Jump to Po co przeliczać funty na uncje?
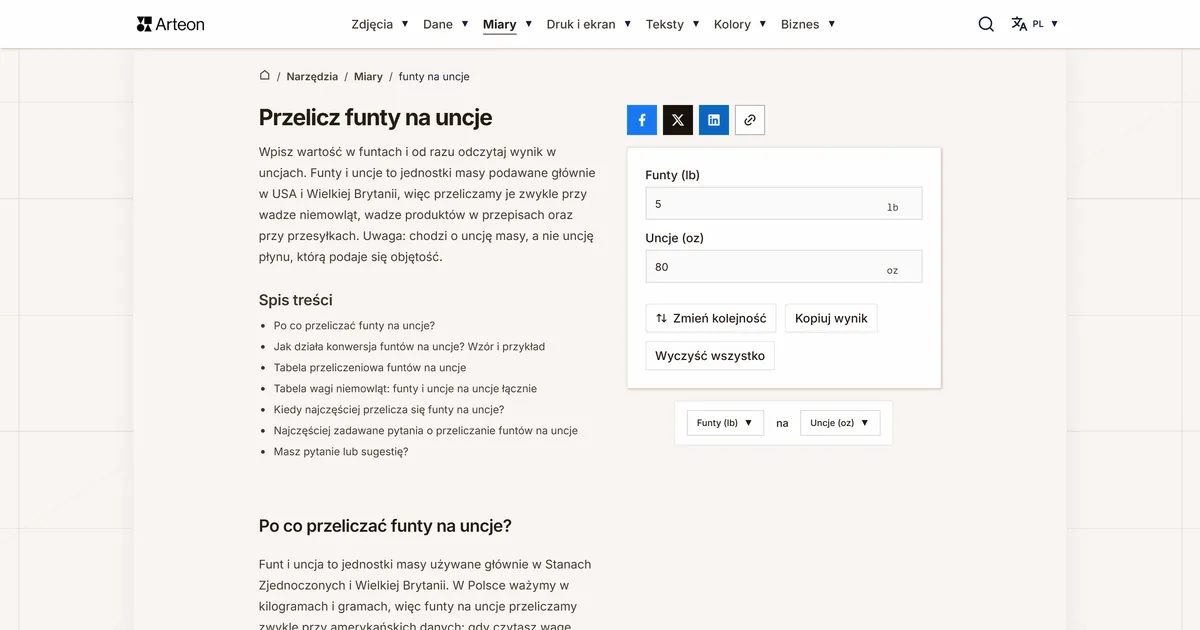Screen dimensions: 1200x630 point(354,325)
